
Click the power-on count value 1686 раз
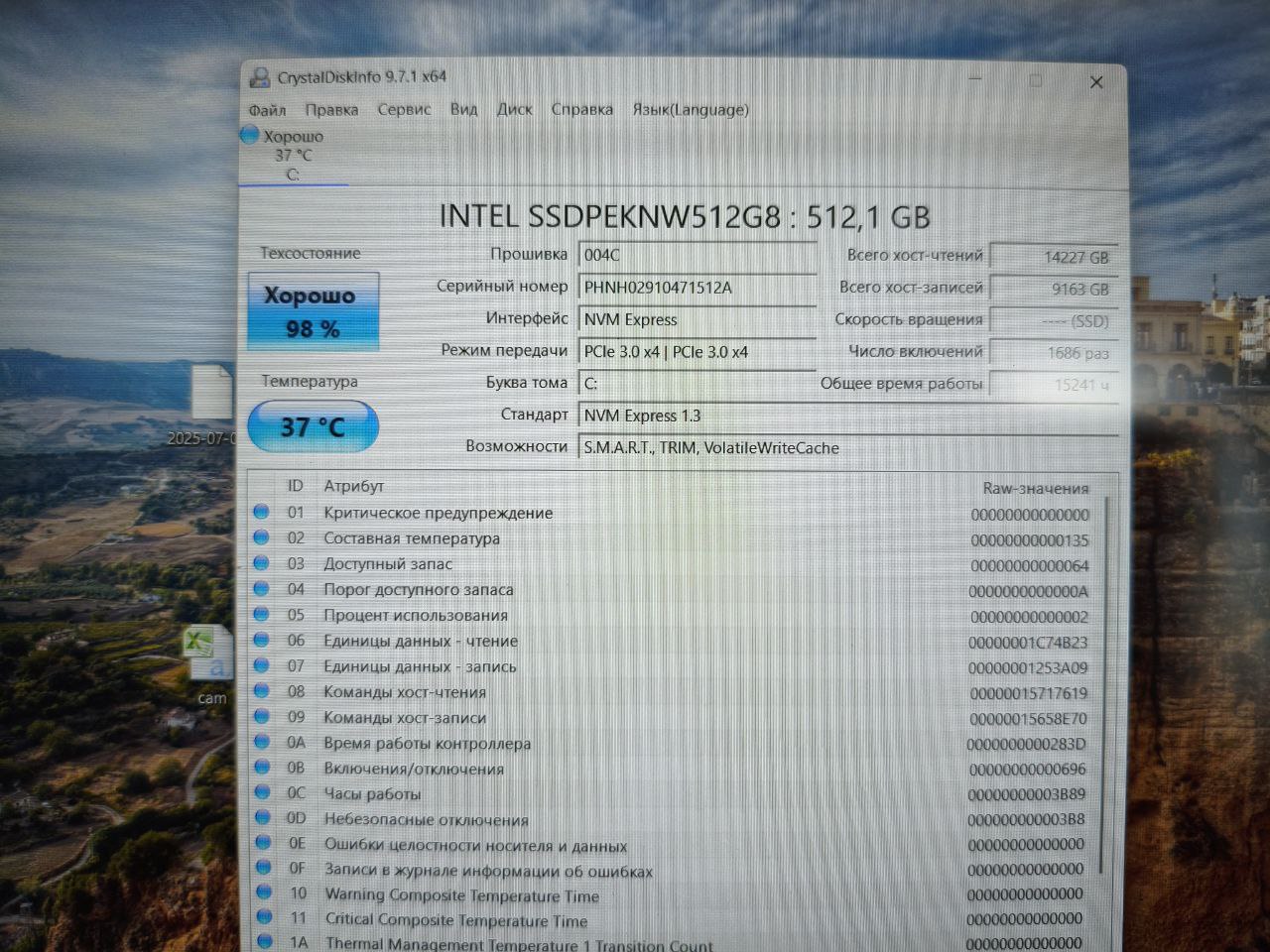(1054, 352)
